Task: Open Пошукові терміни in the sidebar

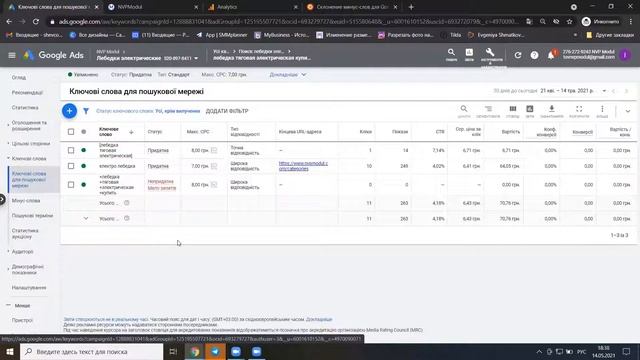Action: (x=32, y=216)
